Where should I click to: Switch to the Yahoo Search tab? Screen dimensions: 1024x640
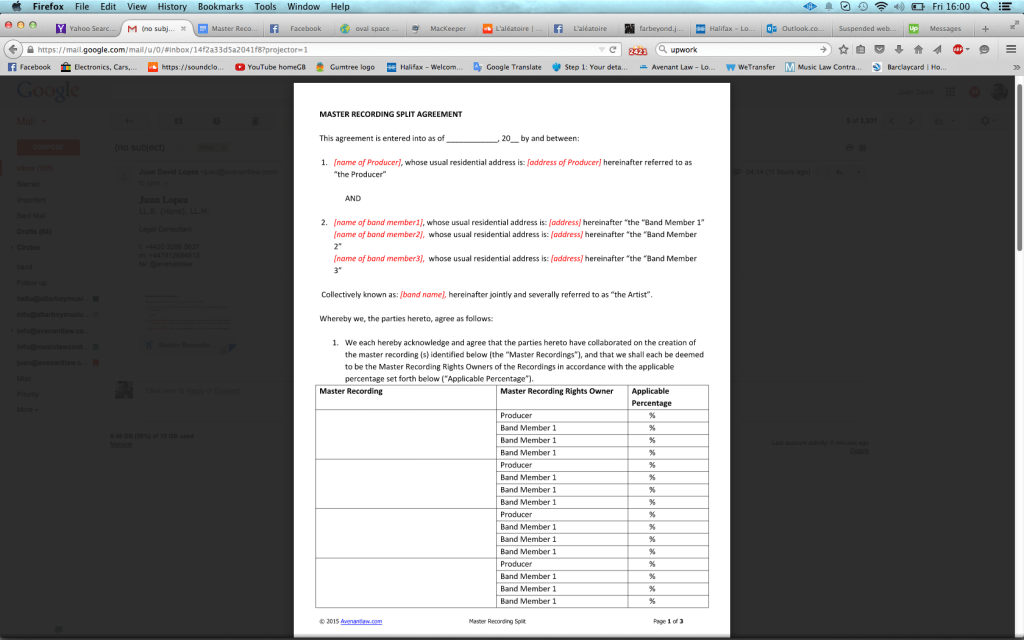(86, 29)
